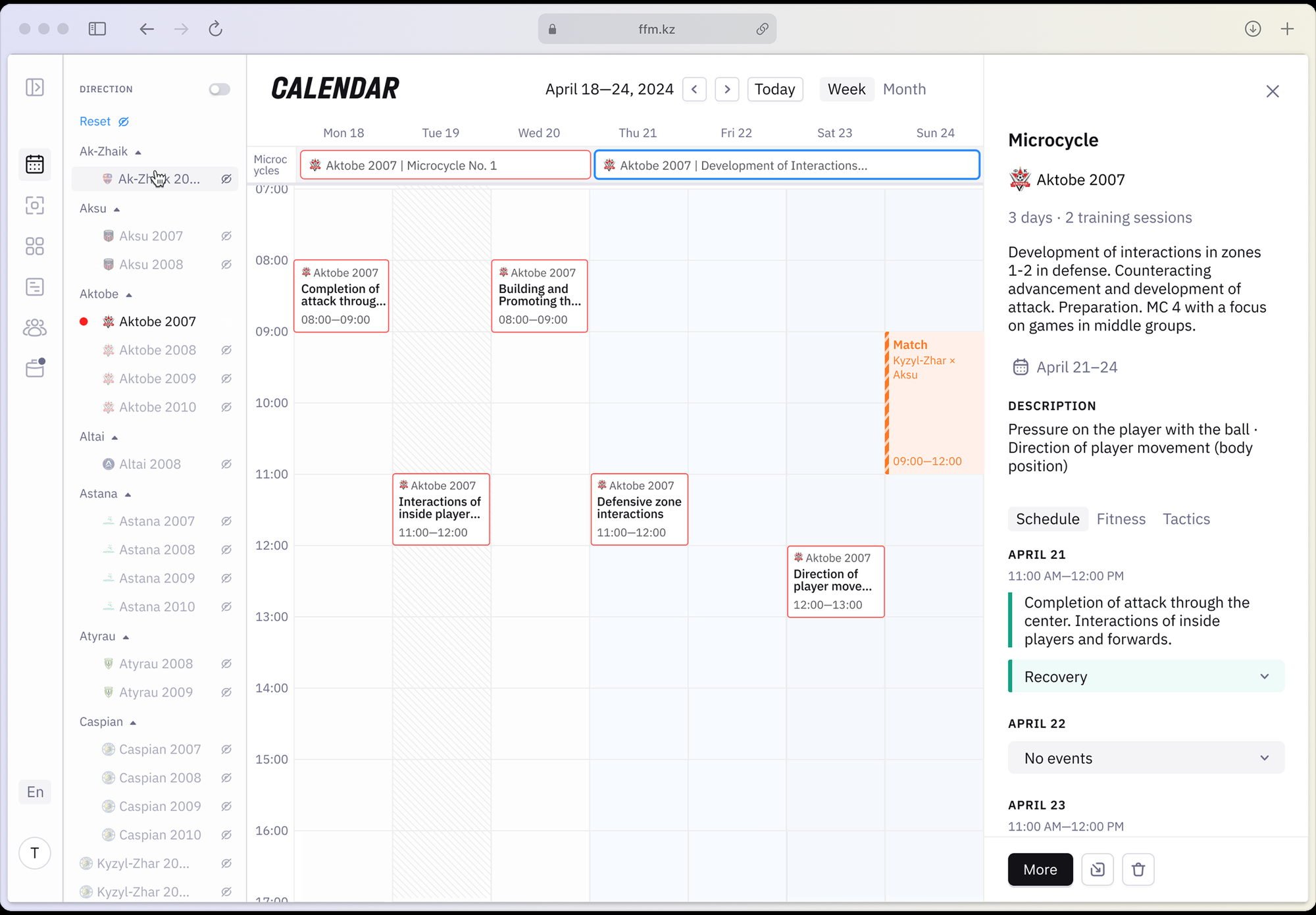Open user avatar T at bottom left
This screenshot has height=915, width=1316.
point(35,853)
